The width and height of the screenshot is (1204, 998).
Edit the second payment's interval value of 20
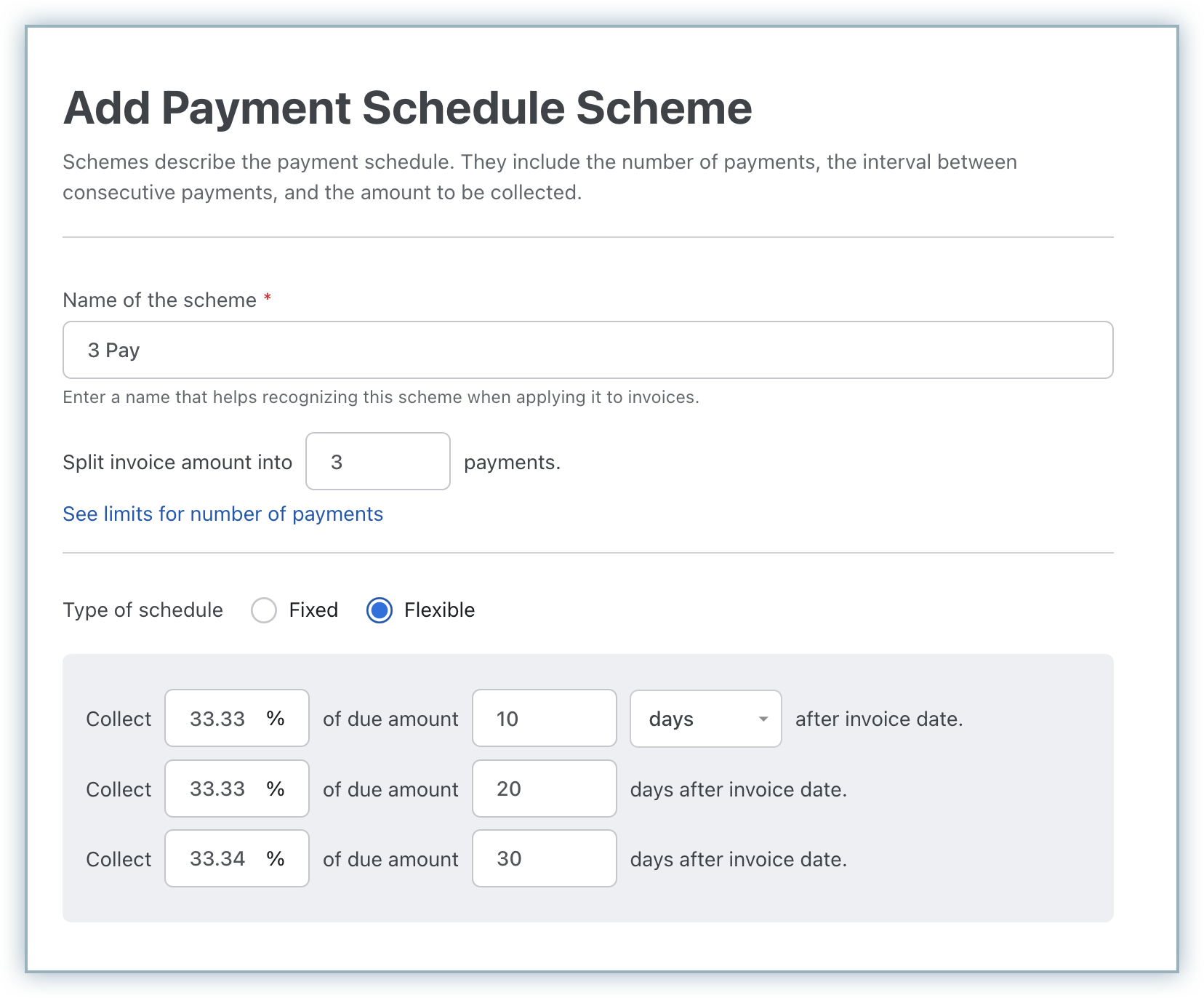pyautogui.click(x=544, y=789)
